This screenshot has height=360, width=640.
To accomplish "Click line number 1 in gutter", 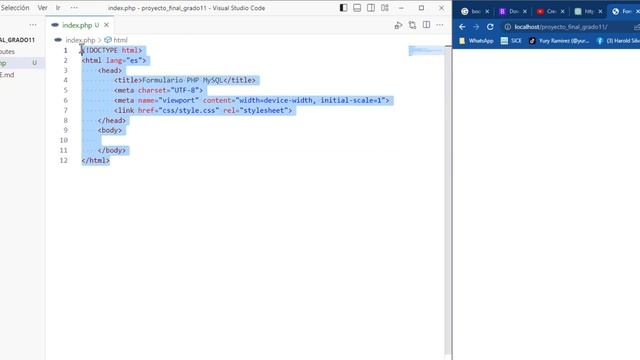I will coord(65,50).
